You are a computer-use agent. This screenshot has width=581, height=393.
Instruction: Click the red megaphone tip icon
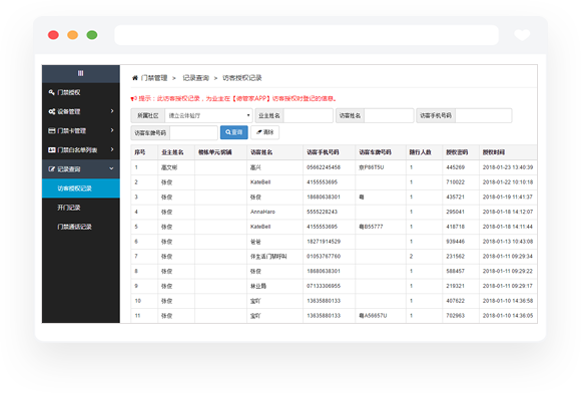134,99
